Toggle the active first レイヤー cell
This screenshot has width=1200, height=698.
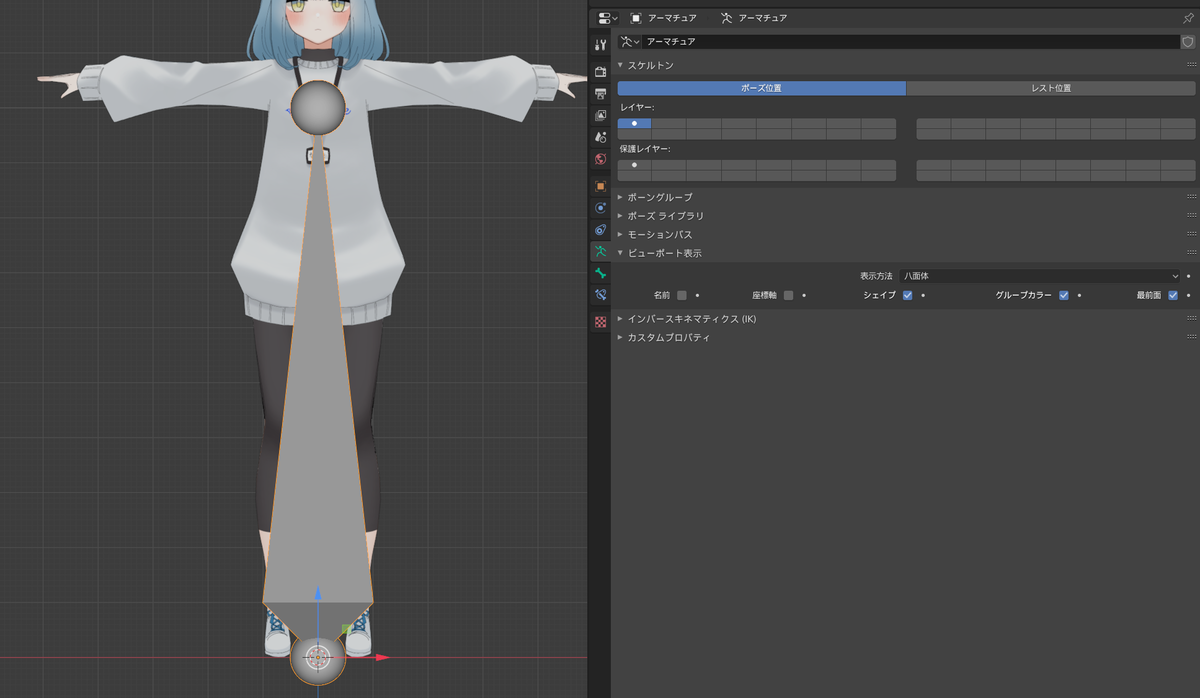(634, 124)
